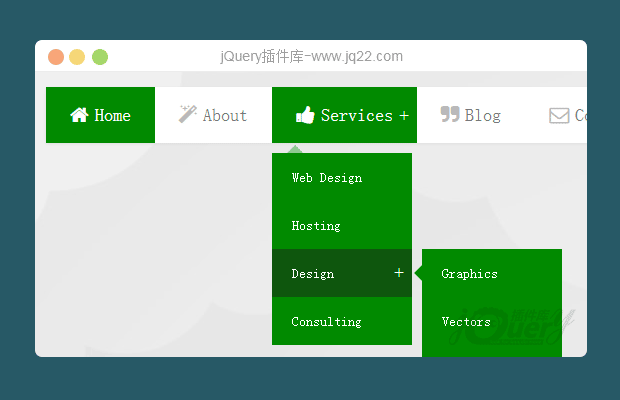
Task: Open the Home text label
Action: click(112, 116)
